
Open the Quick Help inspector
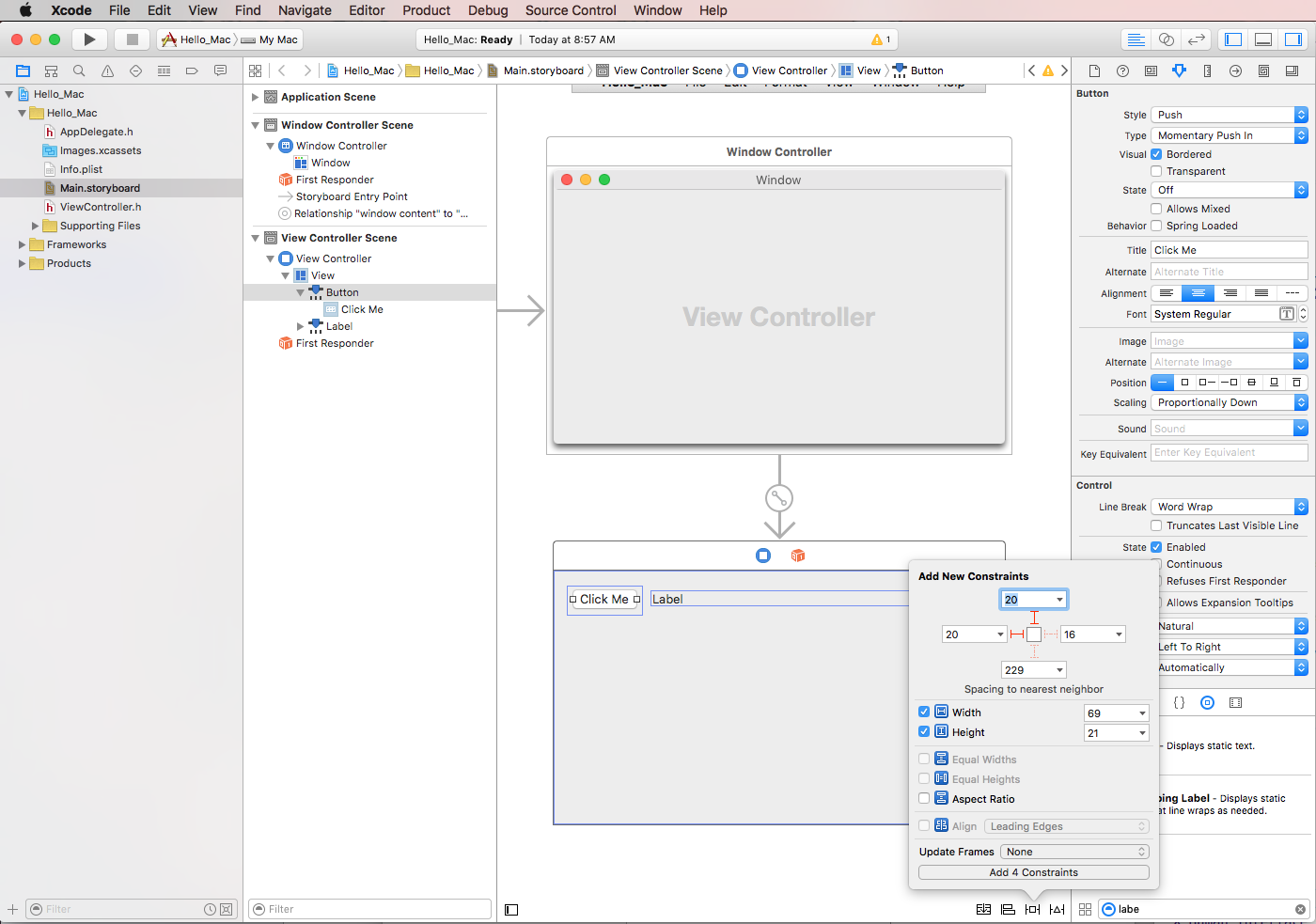(x=1122, y=70)
